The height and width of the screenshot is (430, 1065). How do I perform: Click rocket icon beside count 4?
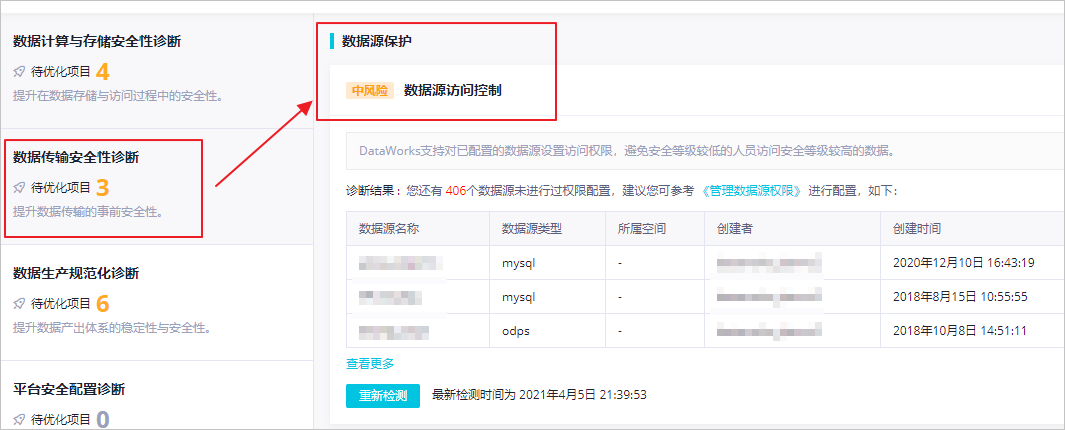(19, 71)
